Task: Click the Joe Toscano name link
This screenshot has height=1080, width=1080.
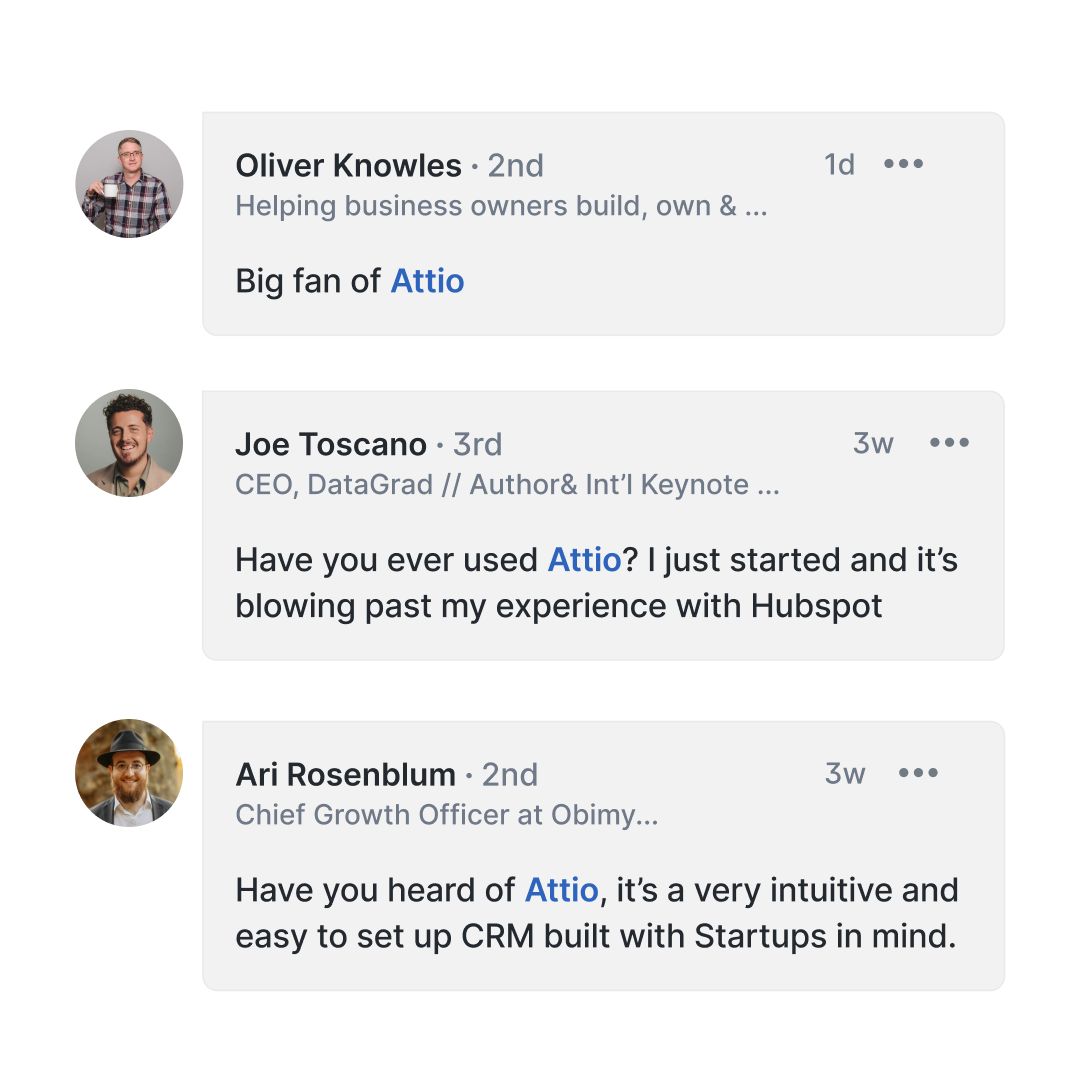Action: click(x=331, y=444)
